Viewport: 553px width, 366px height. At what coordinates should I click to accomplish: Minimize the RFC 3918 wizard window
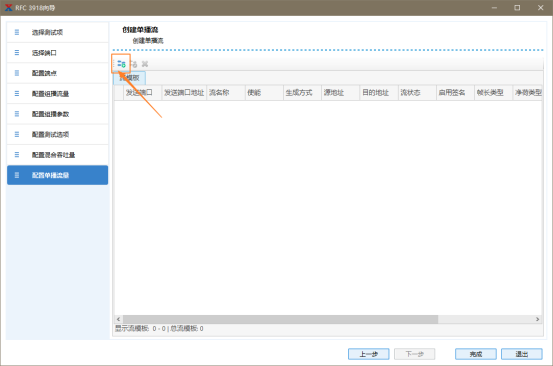pos(494,8)
